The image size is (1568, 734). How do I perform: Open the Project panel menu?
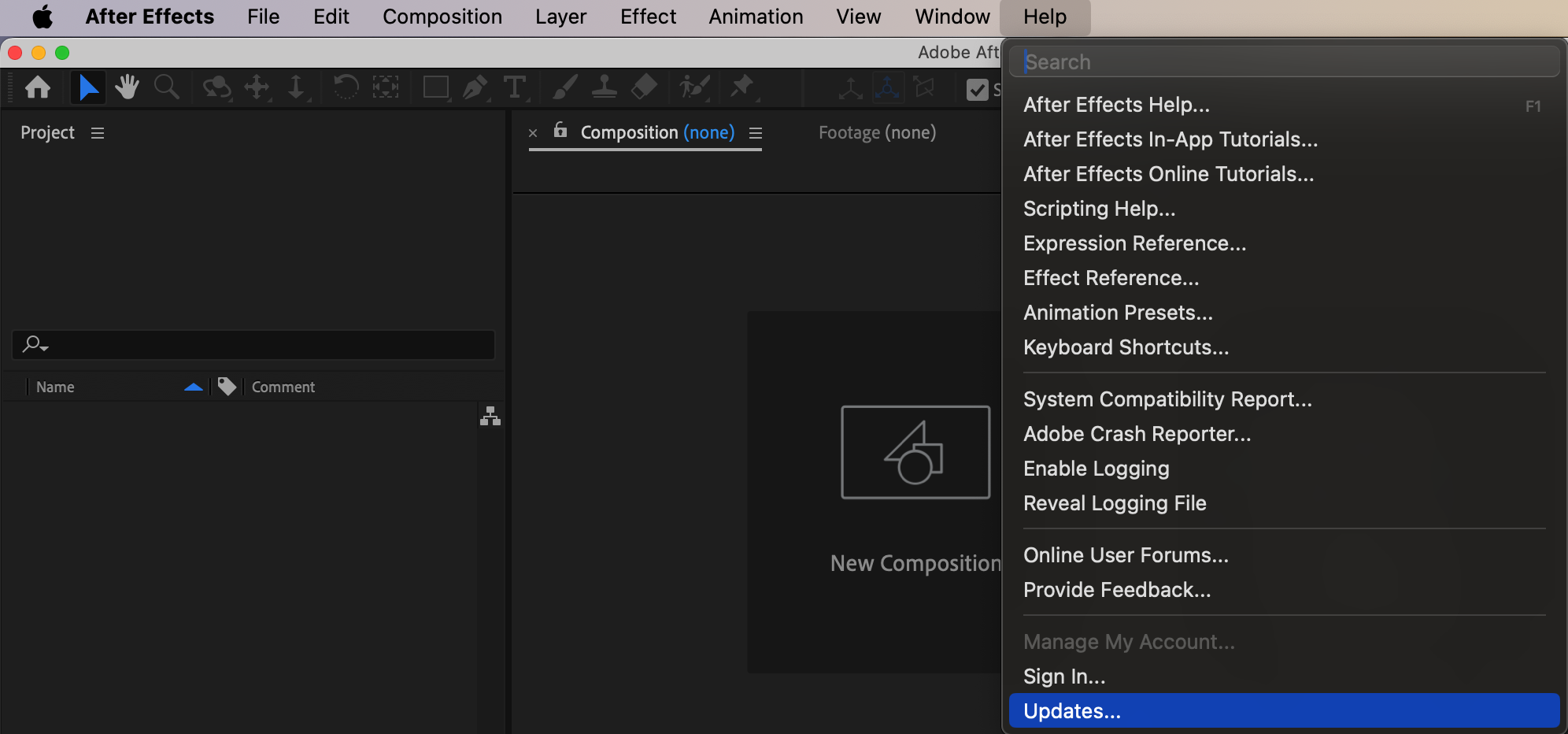click(x=98, y=133)
